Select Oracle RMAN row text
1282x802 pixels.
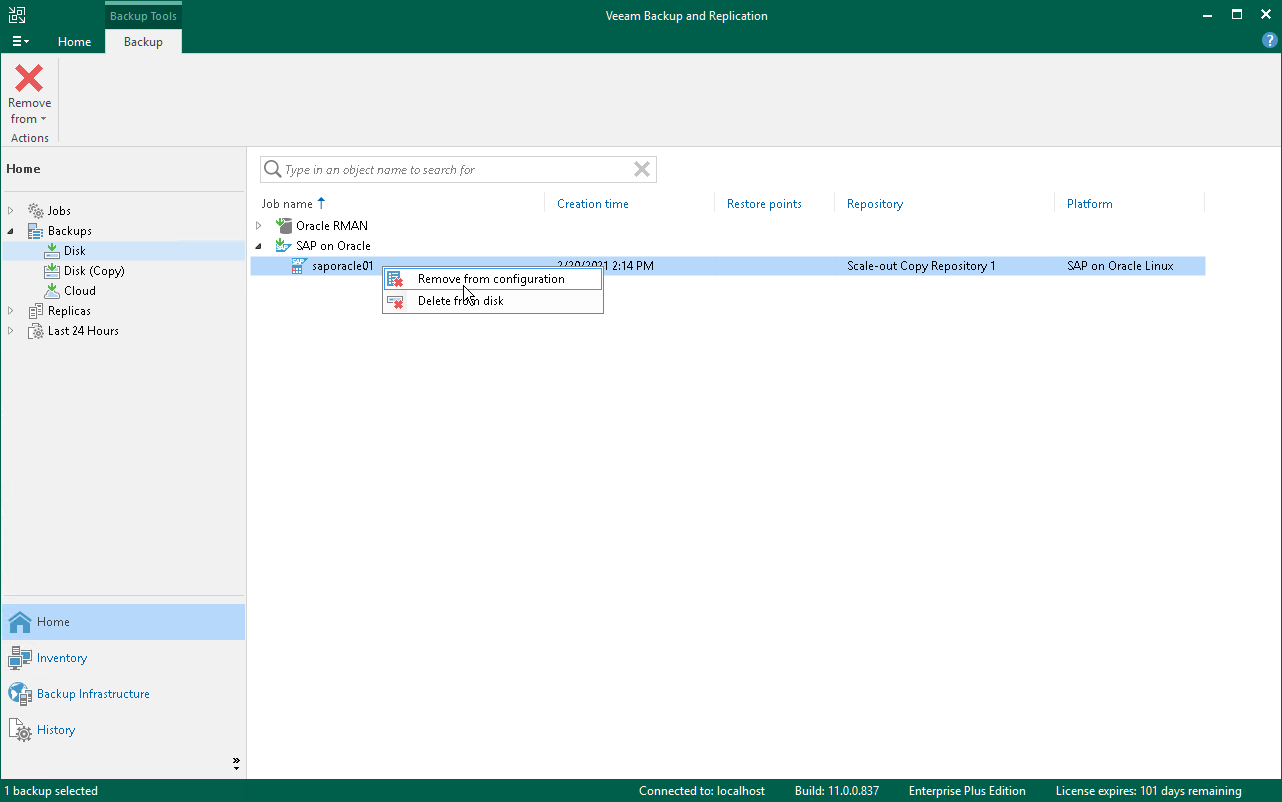coord(332,226)
